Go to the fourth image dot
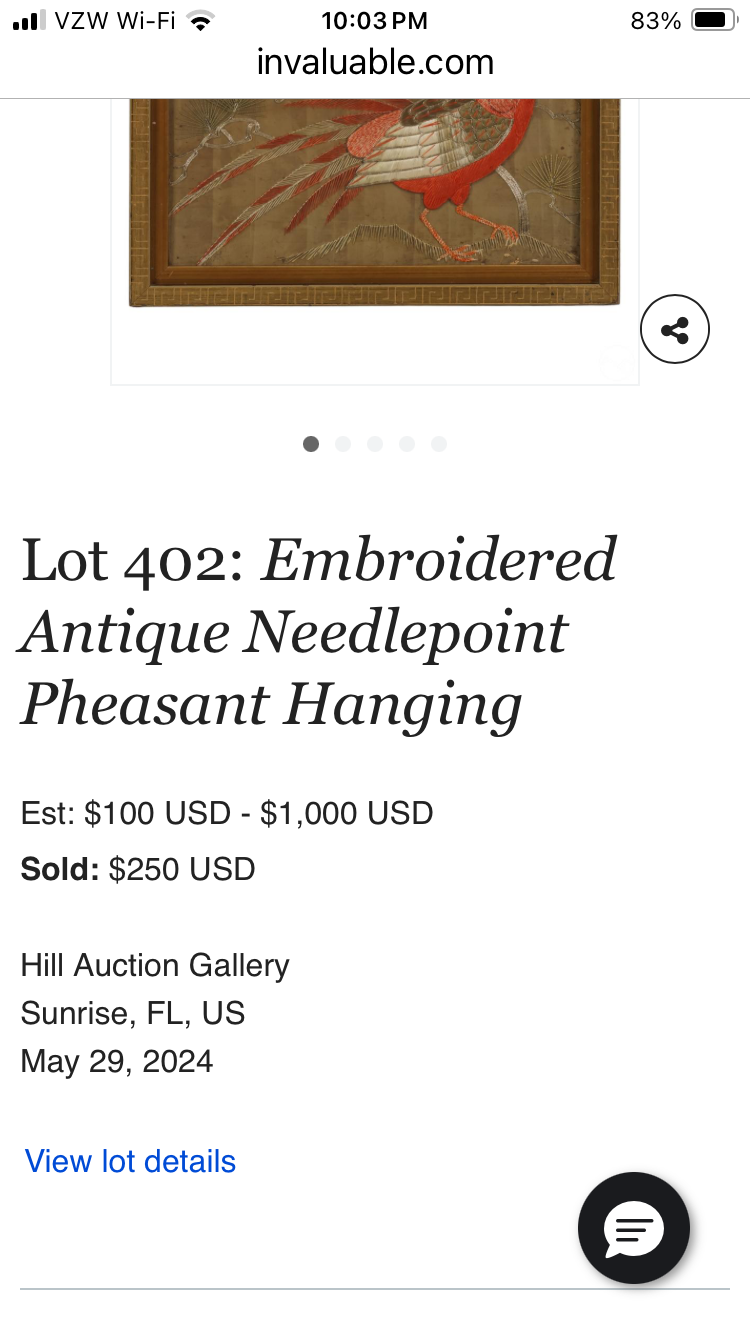Screen dimensions: 750x1334 coord(407,444)
